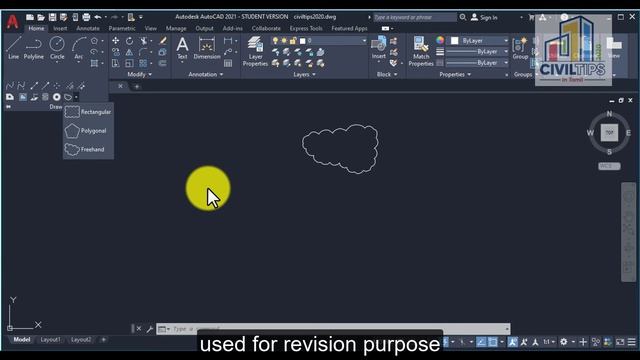
Task: Open the ByLayer linetype dropdown
Action: click(506, 63)
